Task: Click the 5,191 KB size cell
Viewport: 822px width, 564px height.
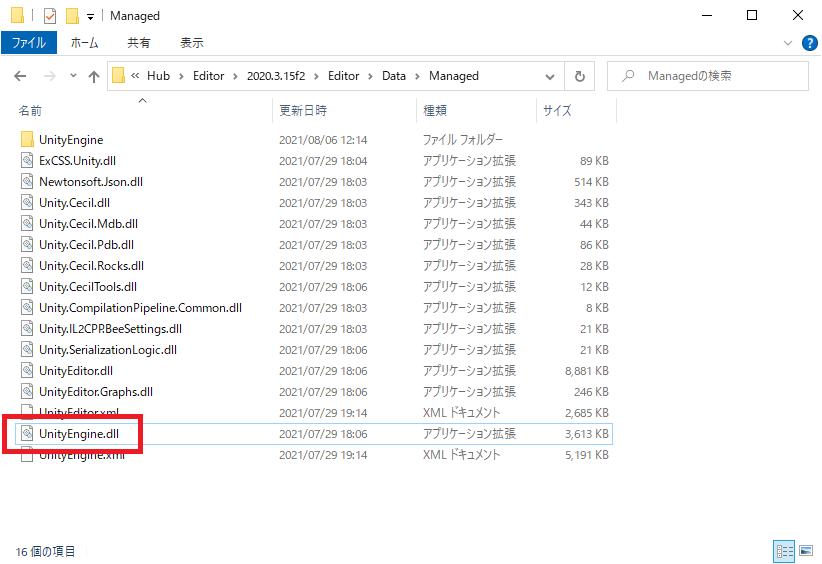Action: [x=587, y=454]
